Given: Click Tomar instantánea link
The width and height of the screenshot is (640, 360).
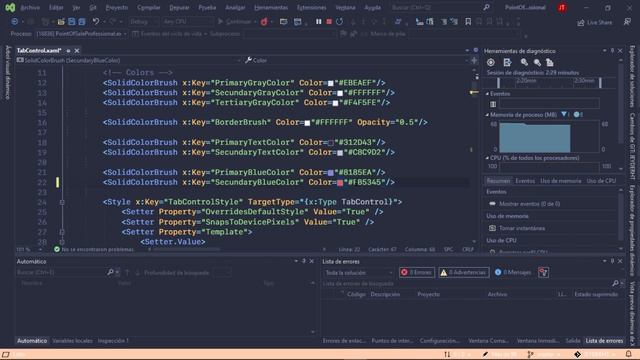Looking at the screenshot, I should pos(522,228).
